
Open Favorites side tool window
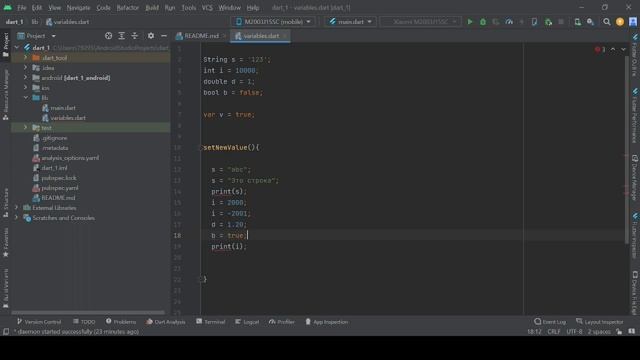click(x=6, y=242)
